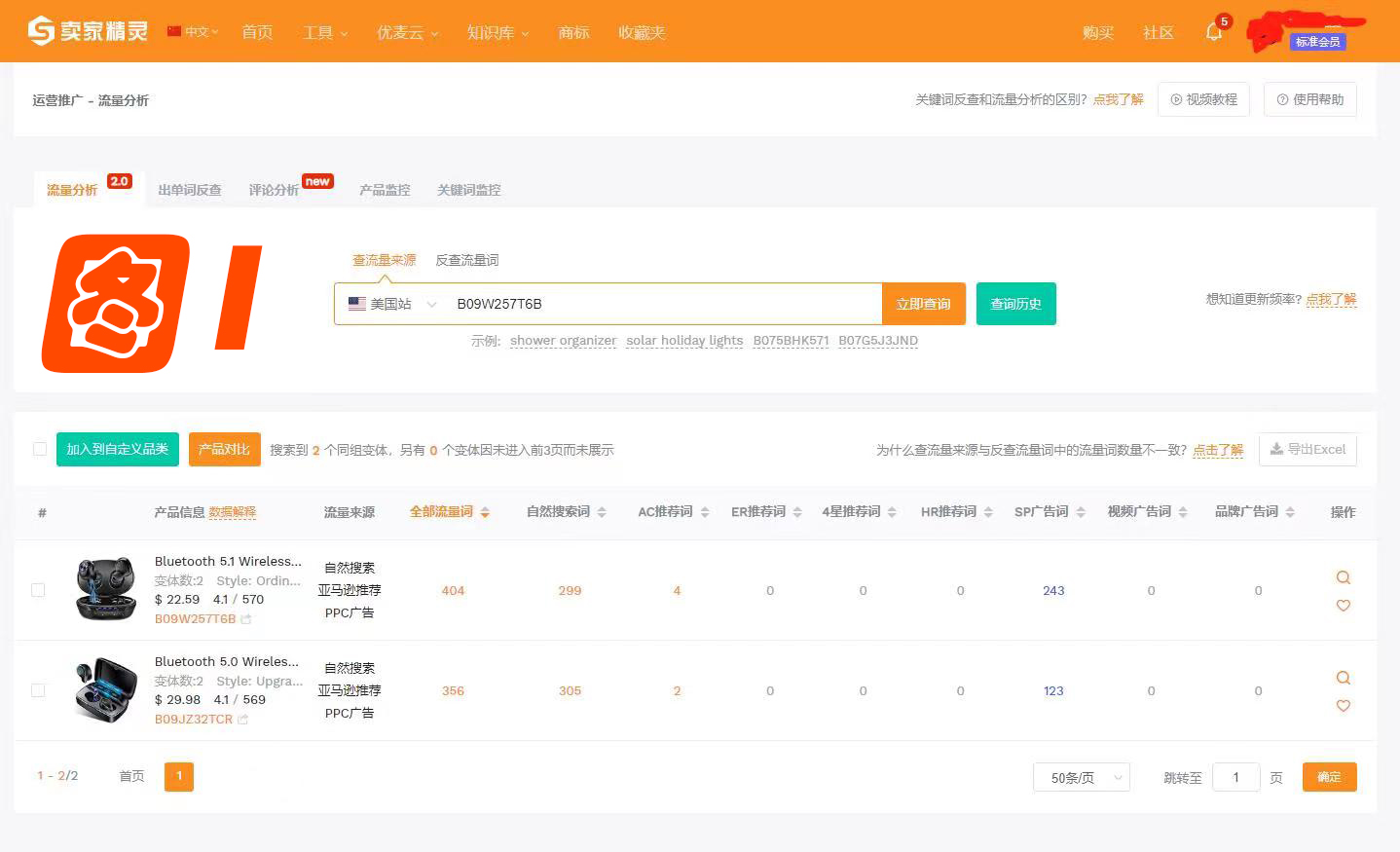Viewport: 1400px width, 852px height.
Task: Open 视频教程 video tutorial
Action: tap(1203, 98)
